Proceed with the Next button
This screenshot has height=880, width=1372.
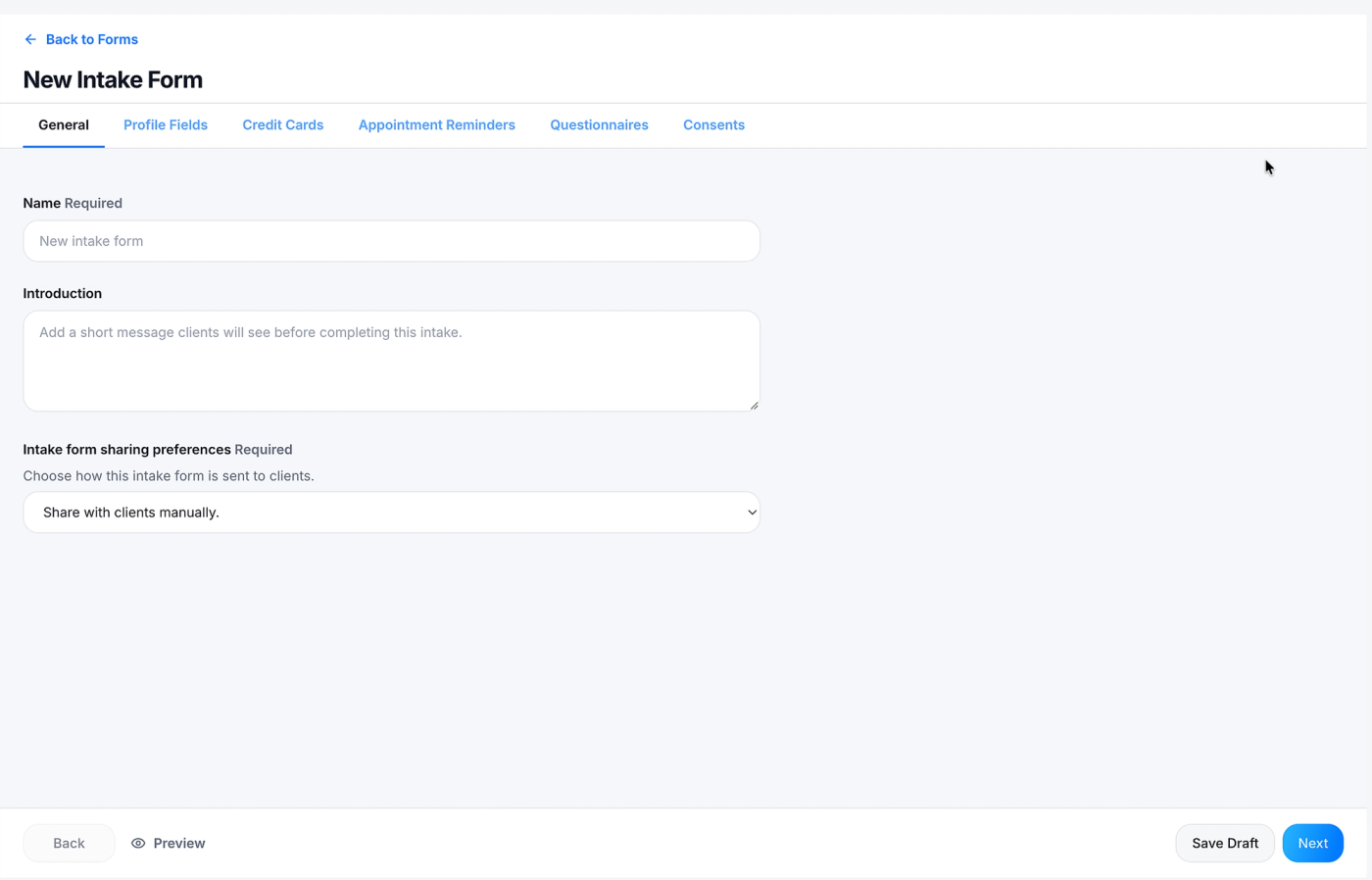coord(1313,843)
